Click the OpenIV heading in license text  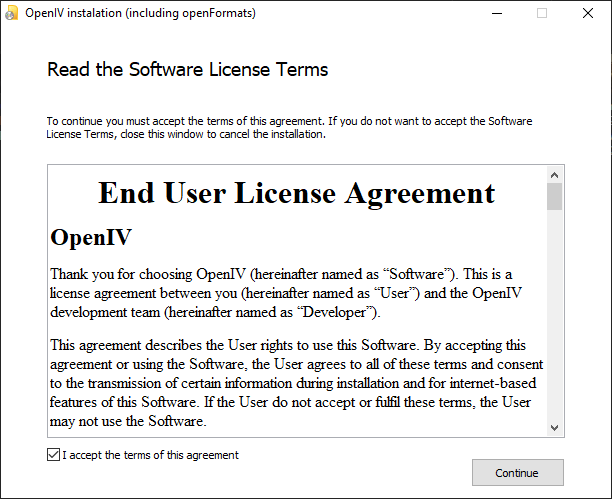tap(91, 237)
